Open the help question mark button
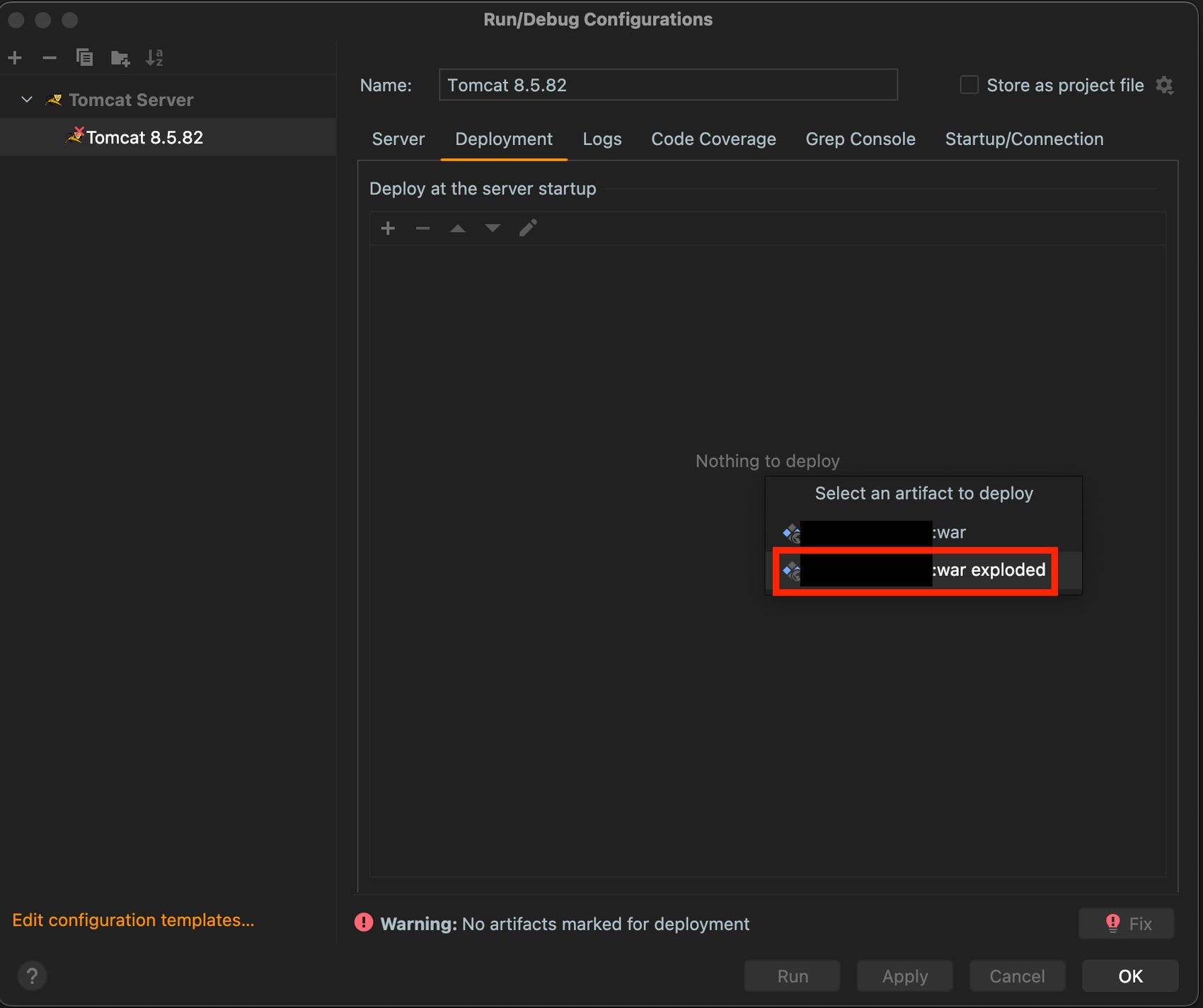Screen dimensions: 1203x1008 point(32,976)
